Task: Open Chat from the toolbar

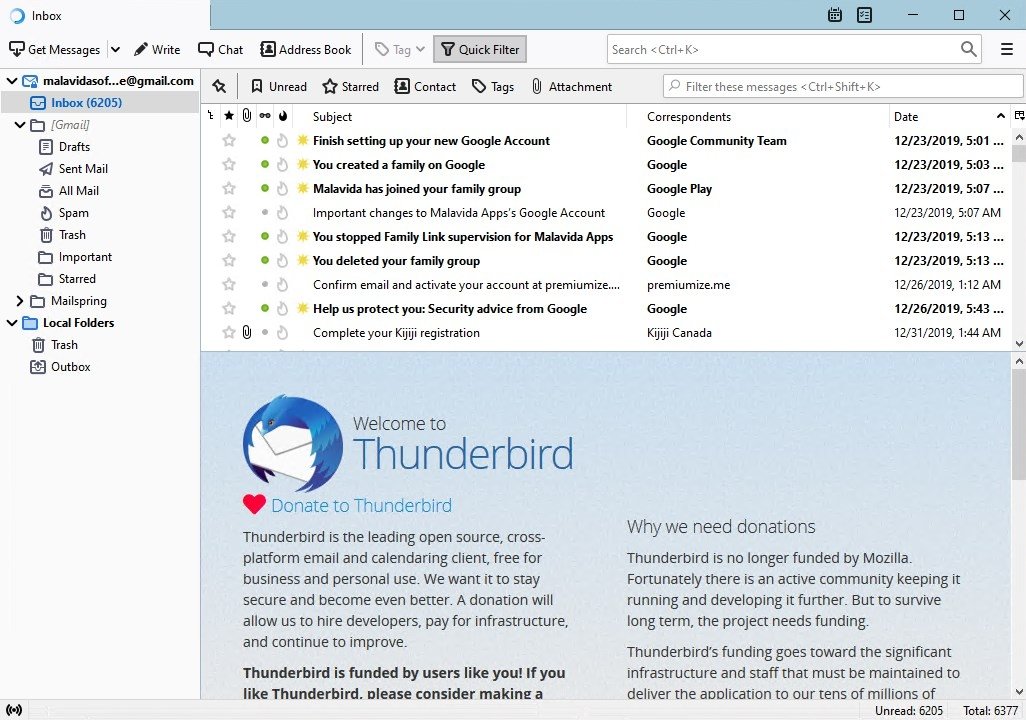Action: 221,50
